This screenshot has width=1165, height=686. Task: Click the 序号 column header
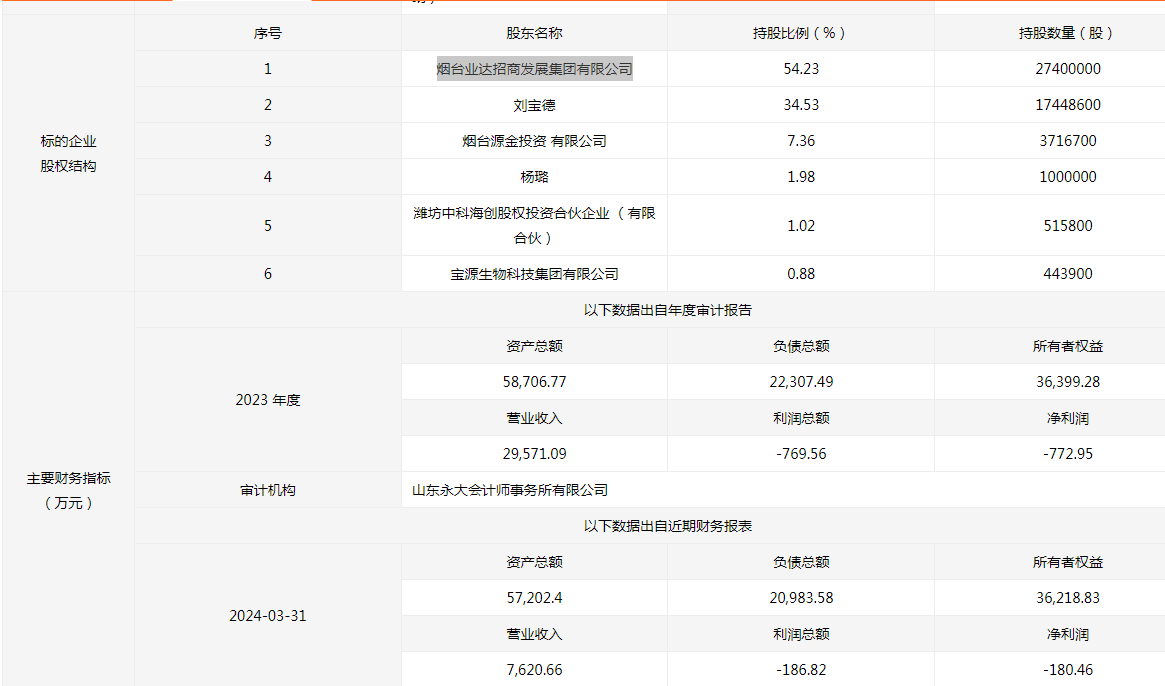(x=267, y=33)
